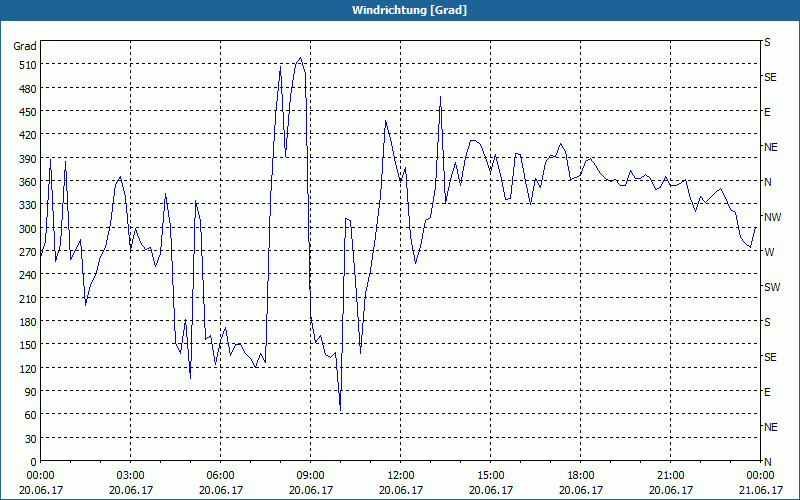Select the NE compass label at the 45 level
800x500 pixels.
point(771,427)
